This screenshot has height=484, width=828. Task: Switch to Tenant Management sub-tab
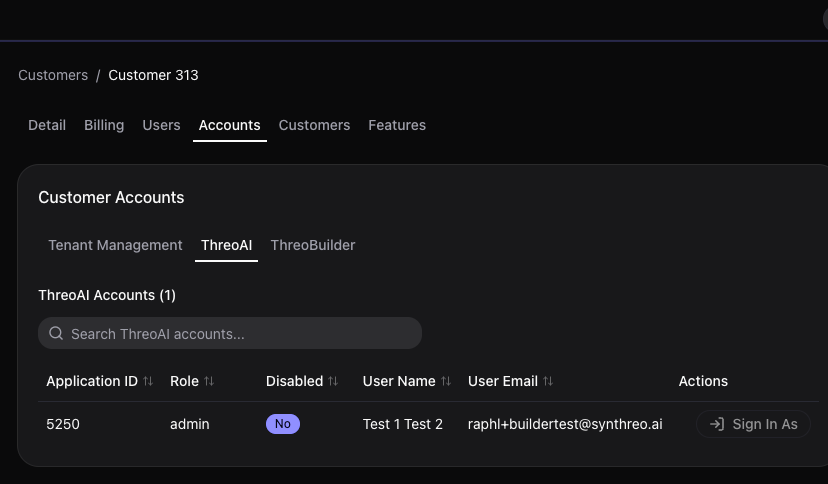115,245
